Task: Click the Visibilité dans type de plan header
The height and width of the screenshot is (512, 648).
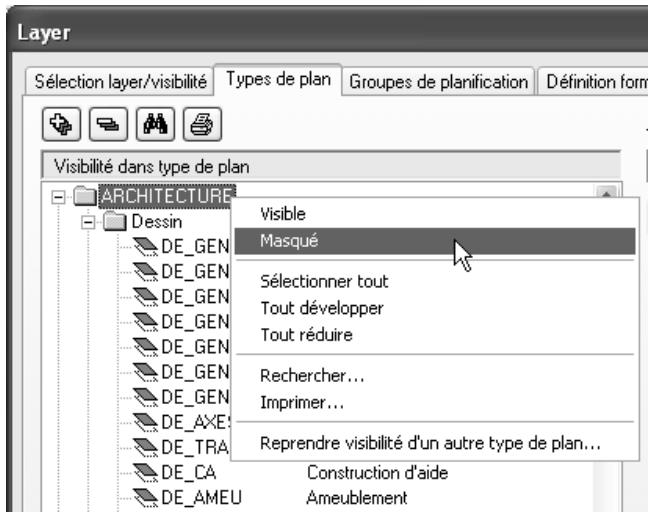Action: (x=331, y=167)
